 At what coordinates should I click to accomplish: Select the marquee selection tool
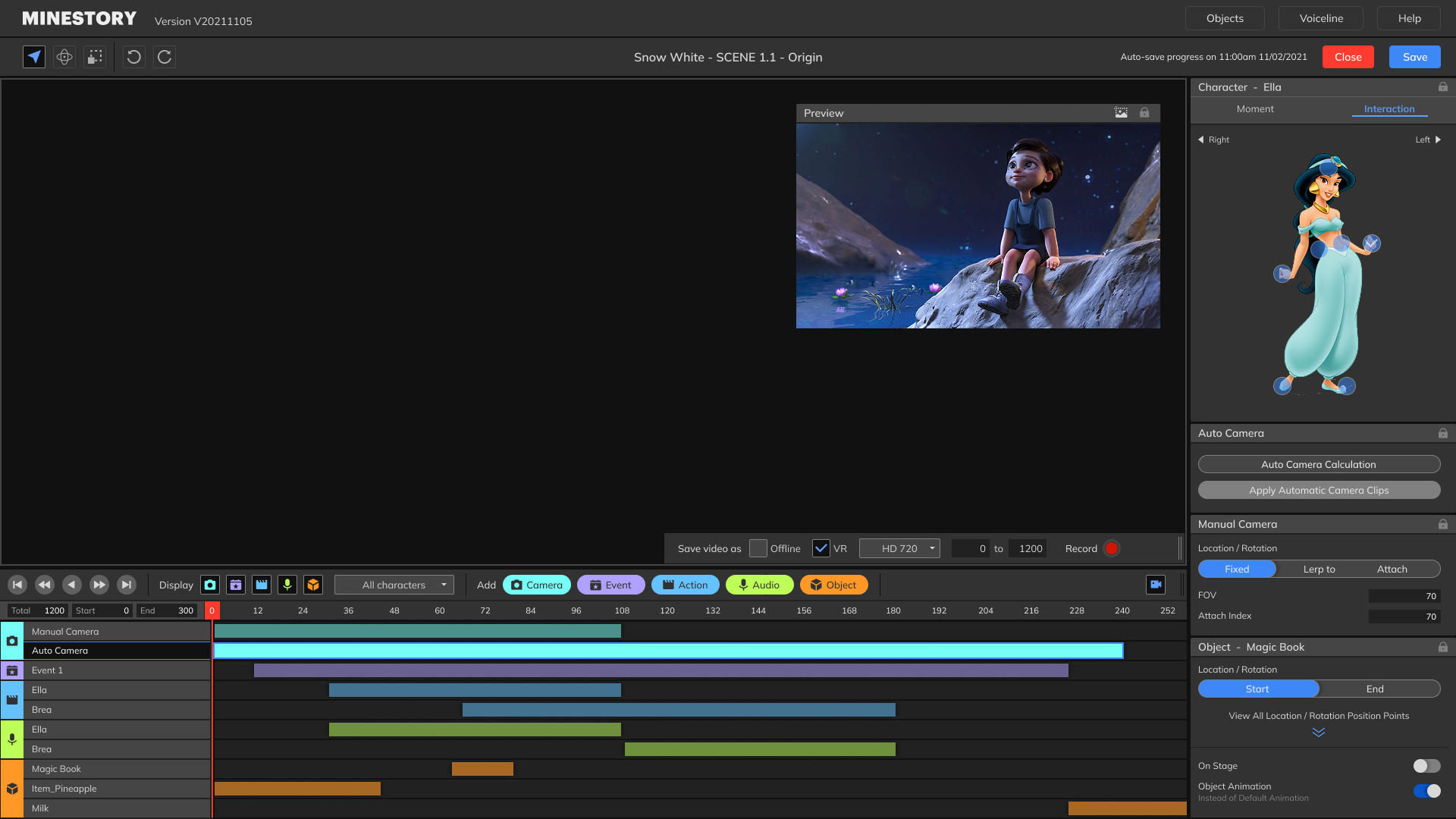95,57
